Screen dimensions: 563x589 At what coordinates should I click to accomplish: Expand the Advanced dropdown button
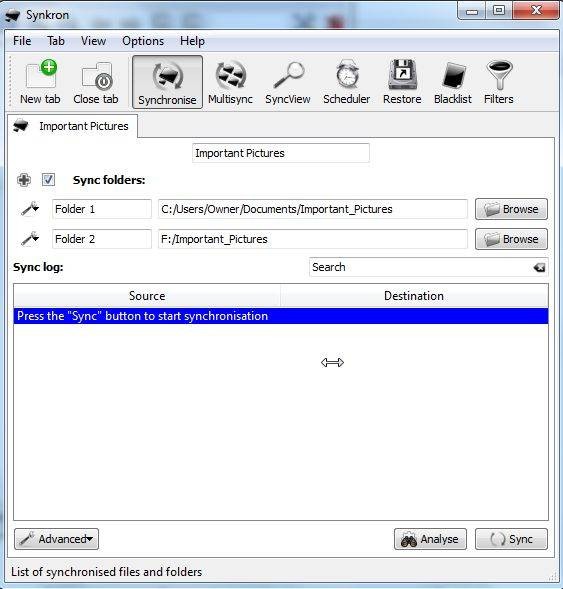tap(57, 539)
